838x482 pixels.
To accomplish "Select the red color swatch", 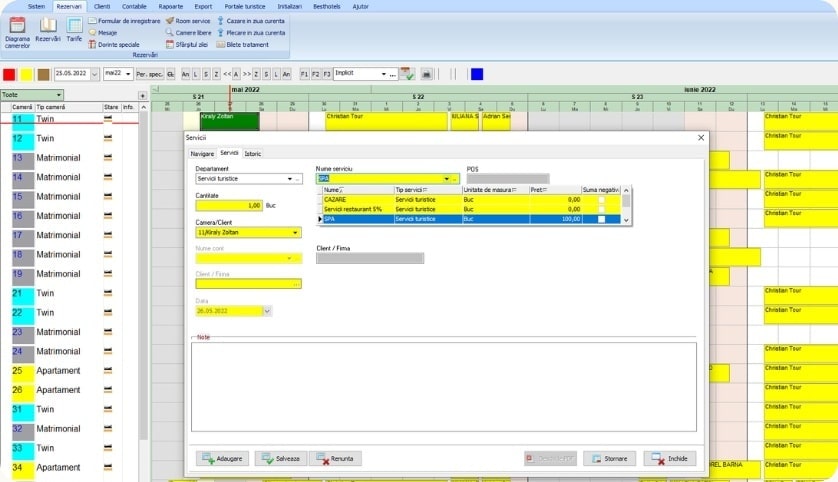I will point(9,74).
